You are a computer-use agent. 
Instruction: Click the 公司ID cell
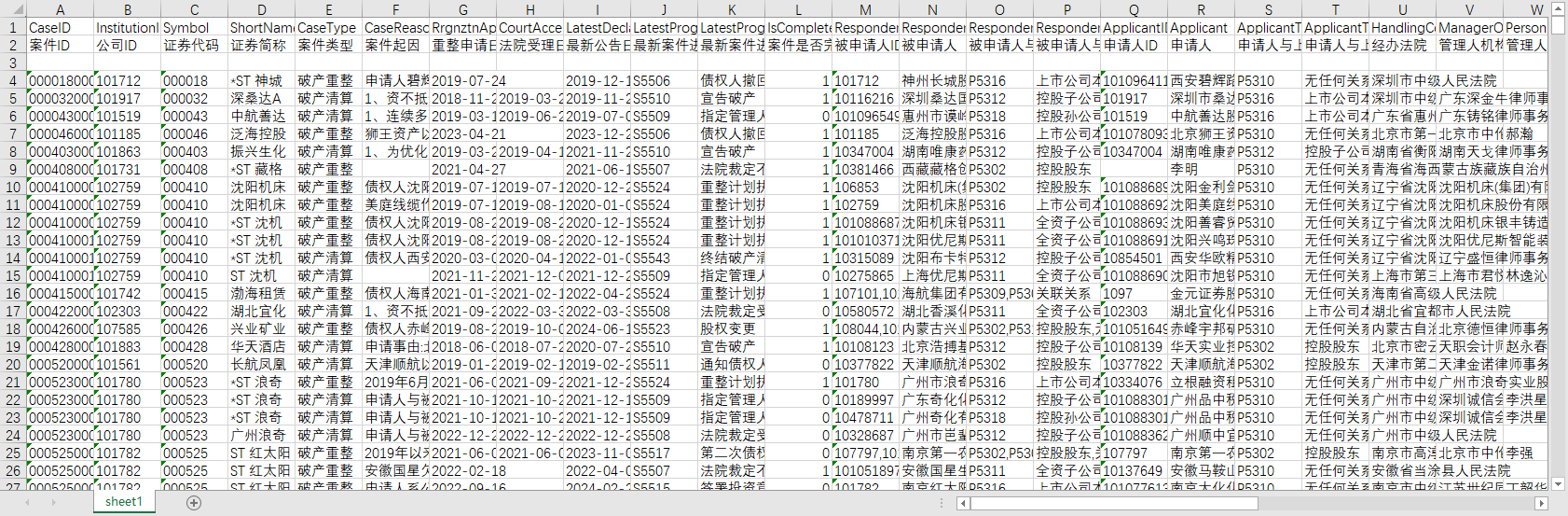coord(127,45)
